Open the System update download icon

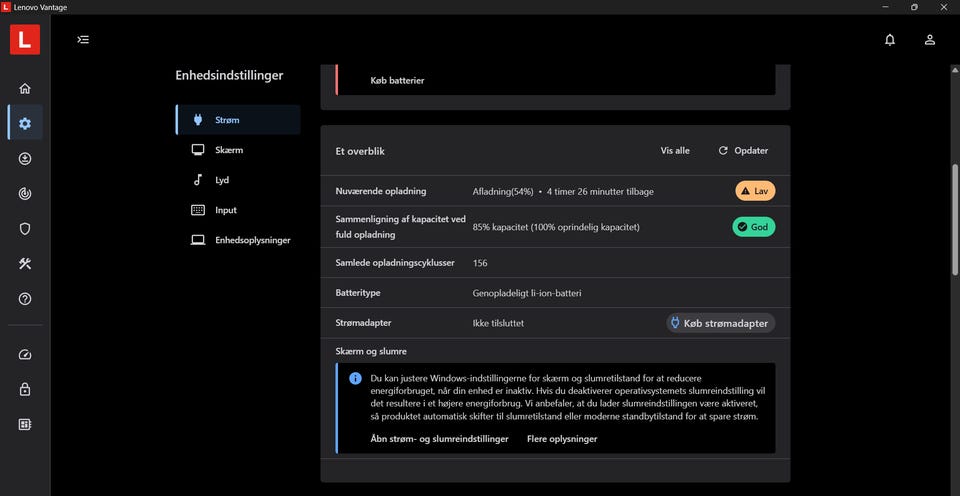point(25,159)
